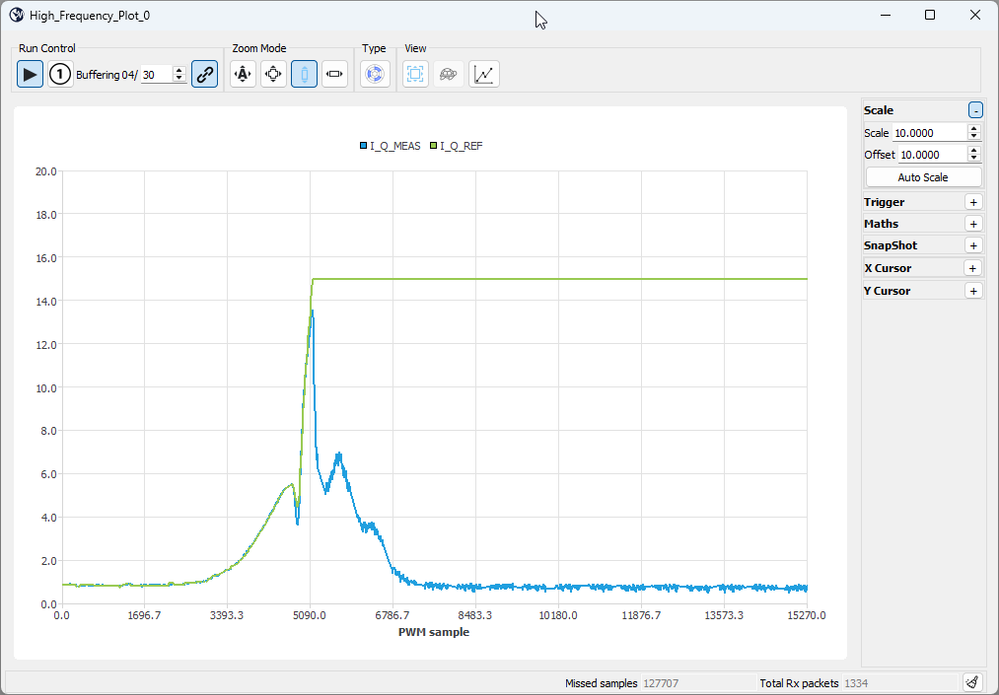Click the Scale value input field
The image size is (999, 695).
pos(929,133)
